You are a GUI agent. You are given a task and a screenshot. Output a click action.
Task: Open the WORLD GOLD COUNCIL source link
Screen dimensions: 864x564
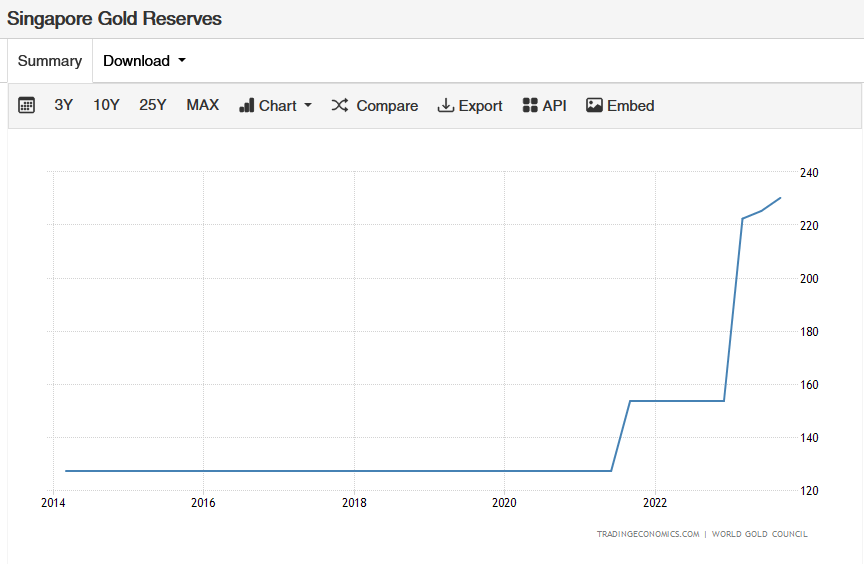760,534
